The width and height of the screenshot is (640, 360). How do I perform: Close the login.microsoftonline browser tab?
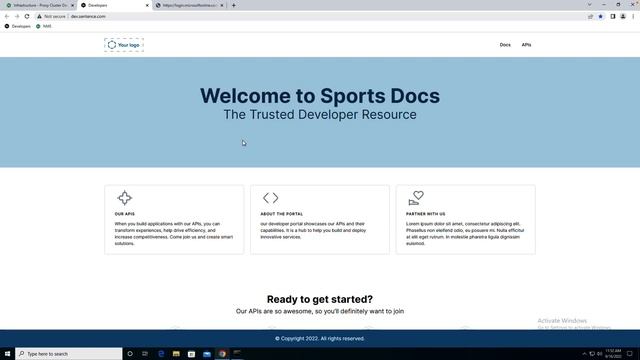pos(222,5)
